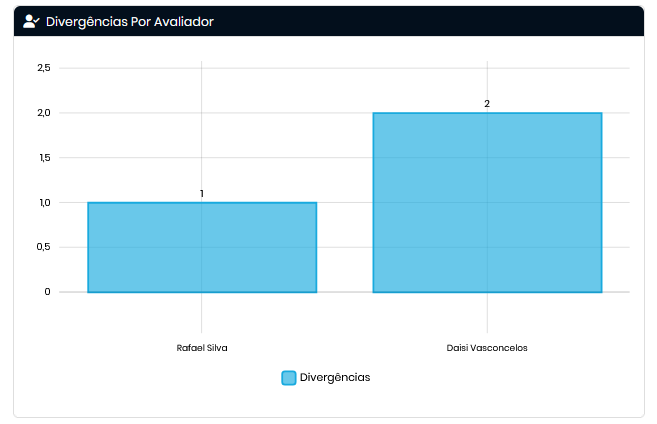Image resolution: width=657 pixels, height=424 pixels.
Task: Click the Daisi Vasconcelos axis label
Action: click(487, 348)
